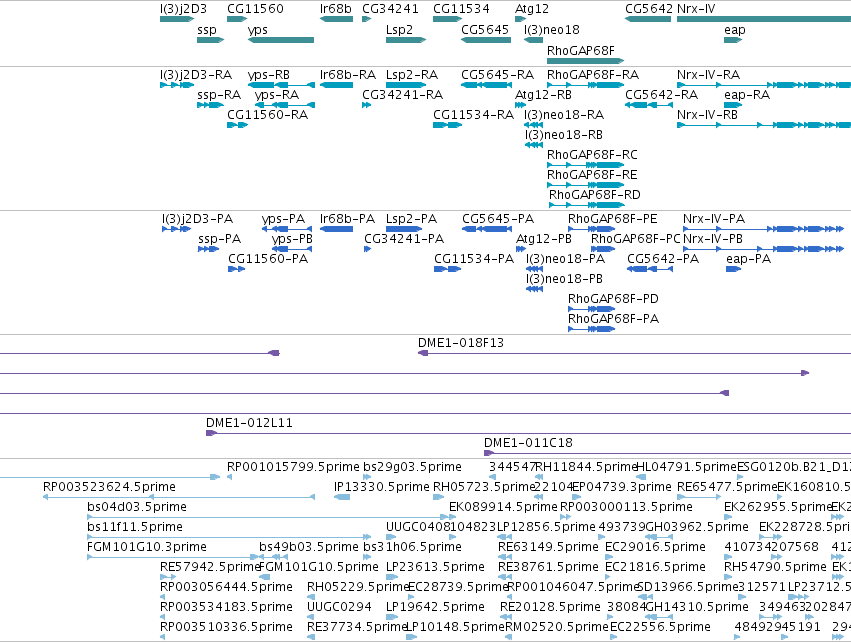The height and width of the screenshot is (642, 851).
Task: Click the CG11534 gene feature
Action: (x=448, y=19)
